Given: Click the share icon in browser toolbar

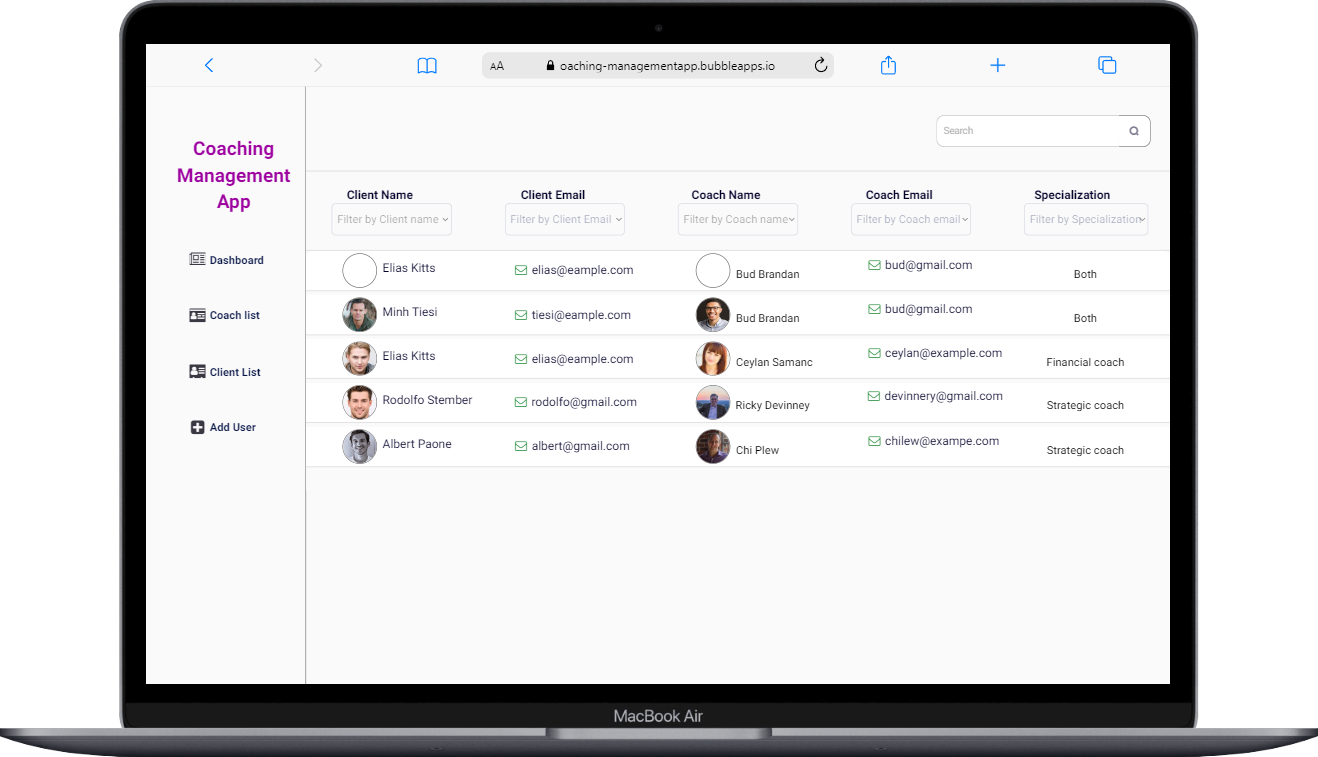Looking at the screenshot, I should [888, 65].
